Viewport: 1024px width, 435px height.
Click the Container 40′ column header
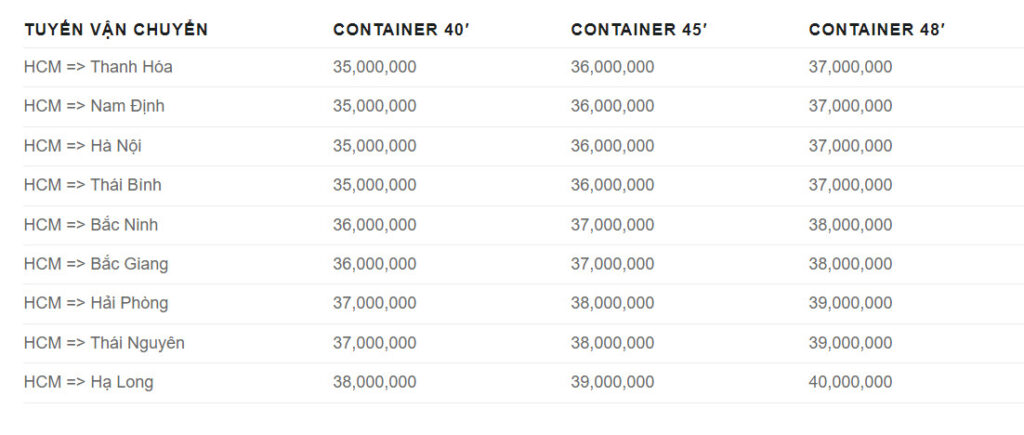401,29
